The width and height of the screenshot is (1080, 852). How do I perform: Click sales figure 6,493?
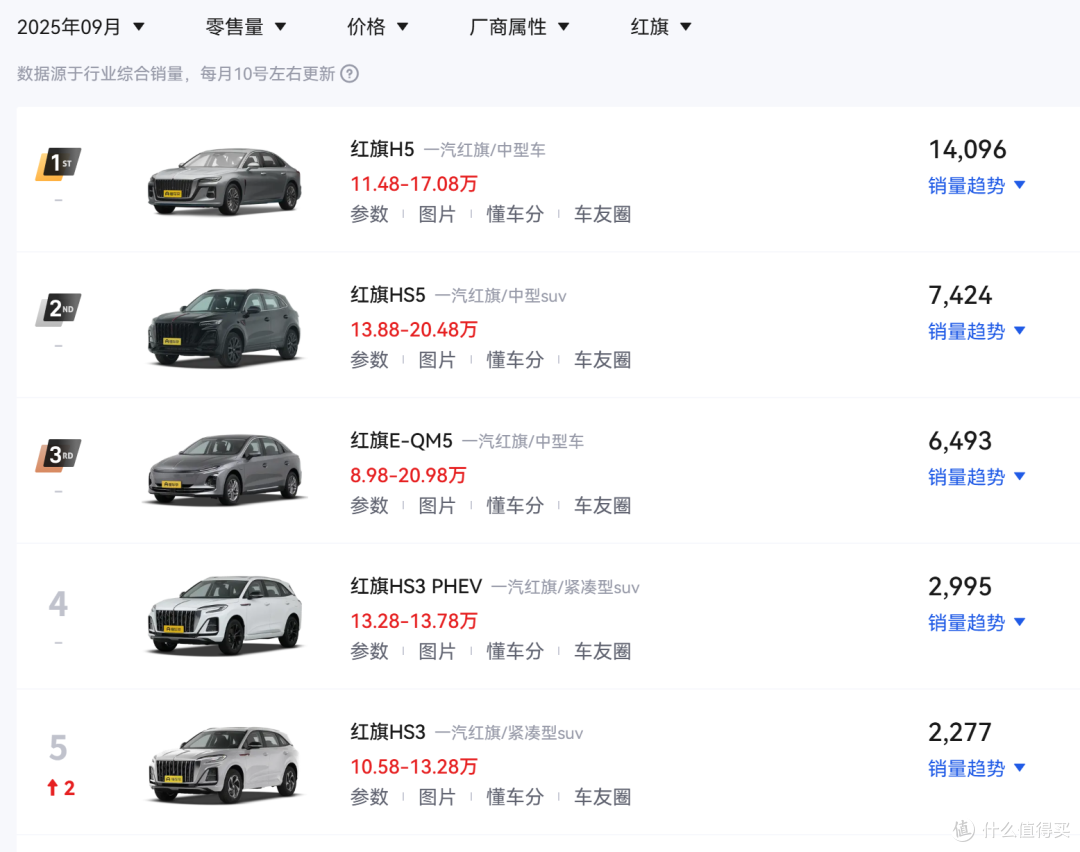(960, 441)
